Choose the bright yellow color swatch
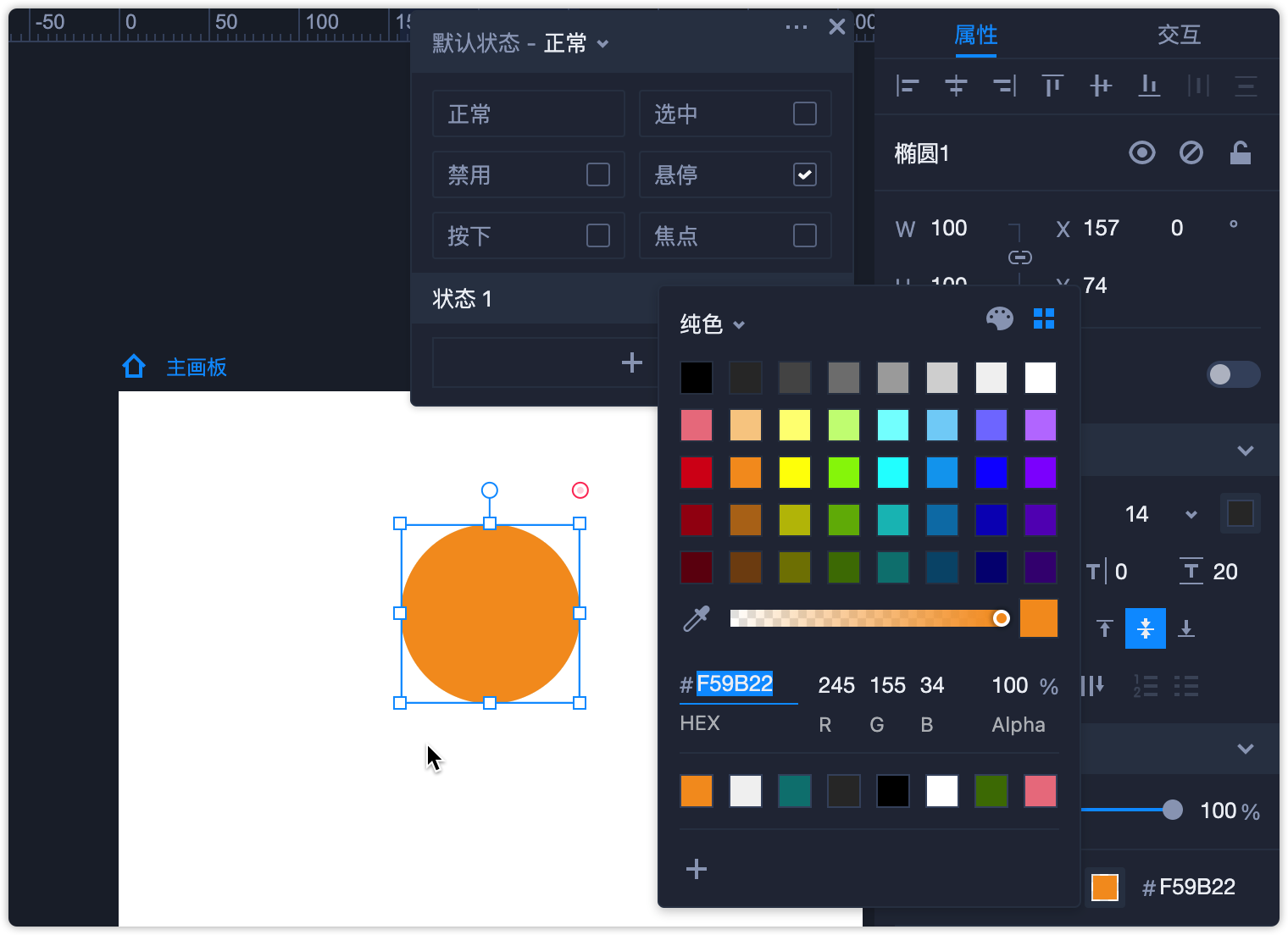The width and height of the screenshot is (1288, 935). click(795, 473)
